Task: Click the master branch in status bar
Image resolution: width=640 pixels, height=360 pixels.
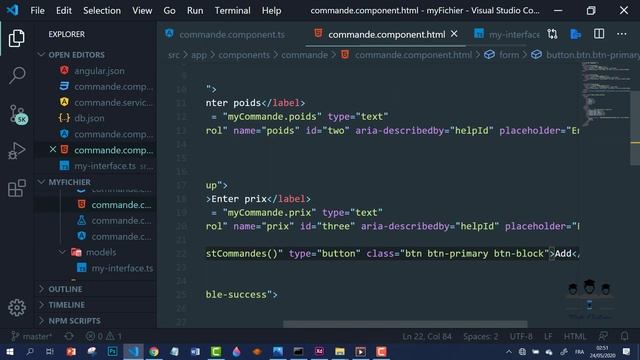Action: point(32,336)
